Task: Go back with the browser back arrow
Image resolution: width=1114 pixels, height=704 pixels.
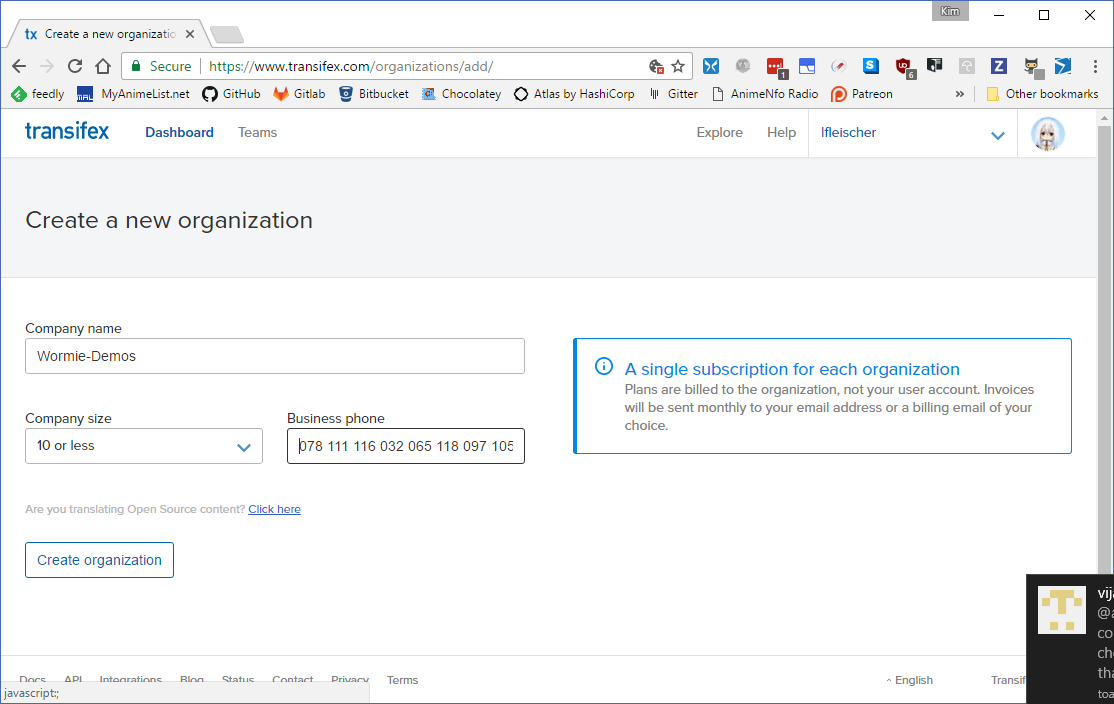Action: pyautogui.click(x=19, y=66)
